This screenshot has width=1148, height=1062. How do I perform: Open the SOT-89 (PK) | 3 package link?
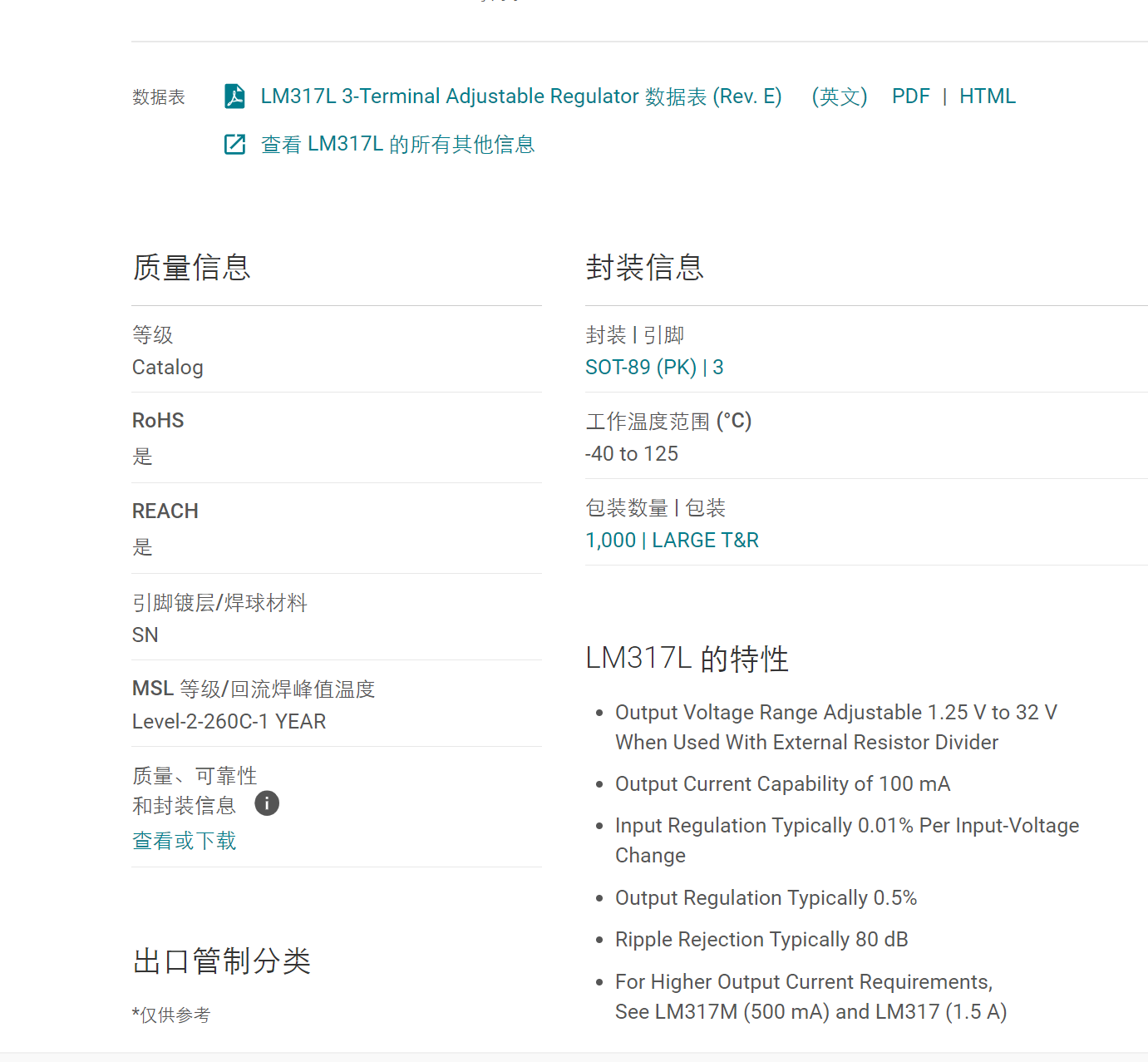(x=654, y=368)
